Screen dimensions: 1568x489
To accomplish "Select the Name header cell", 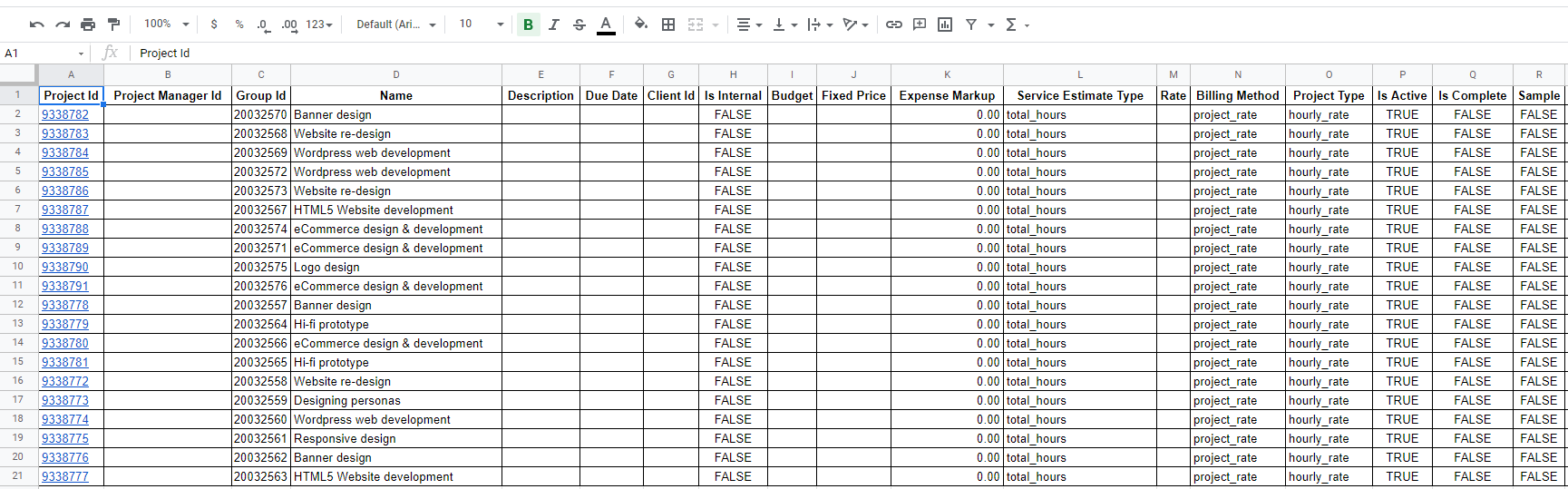I will (x=396, y=95).
